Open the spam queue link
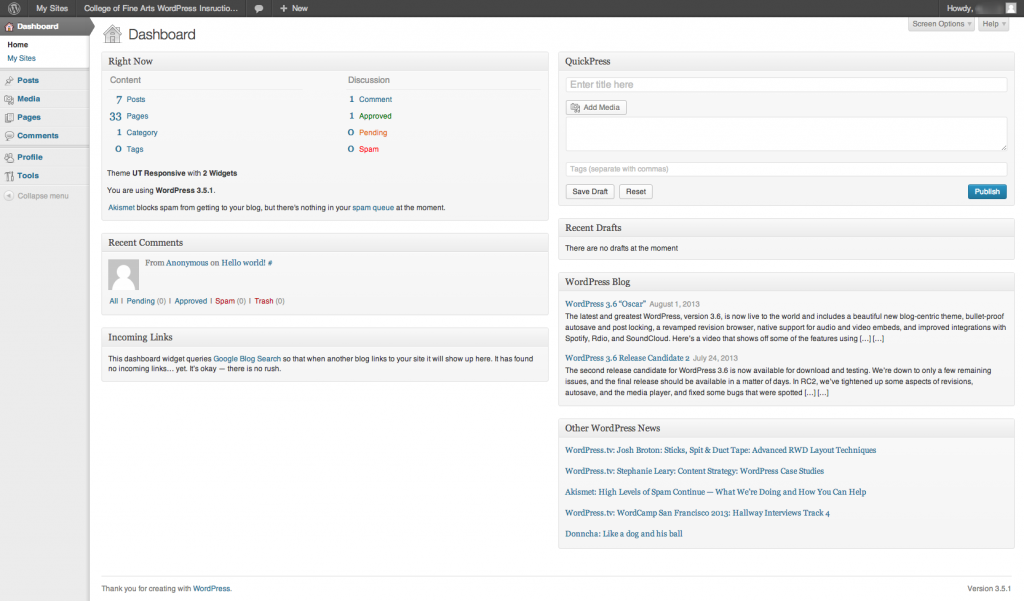 pyautogui.click(x=373, y=208)
